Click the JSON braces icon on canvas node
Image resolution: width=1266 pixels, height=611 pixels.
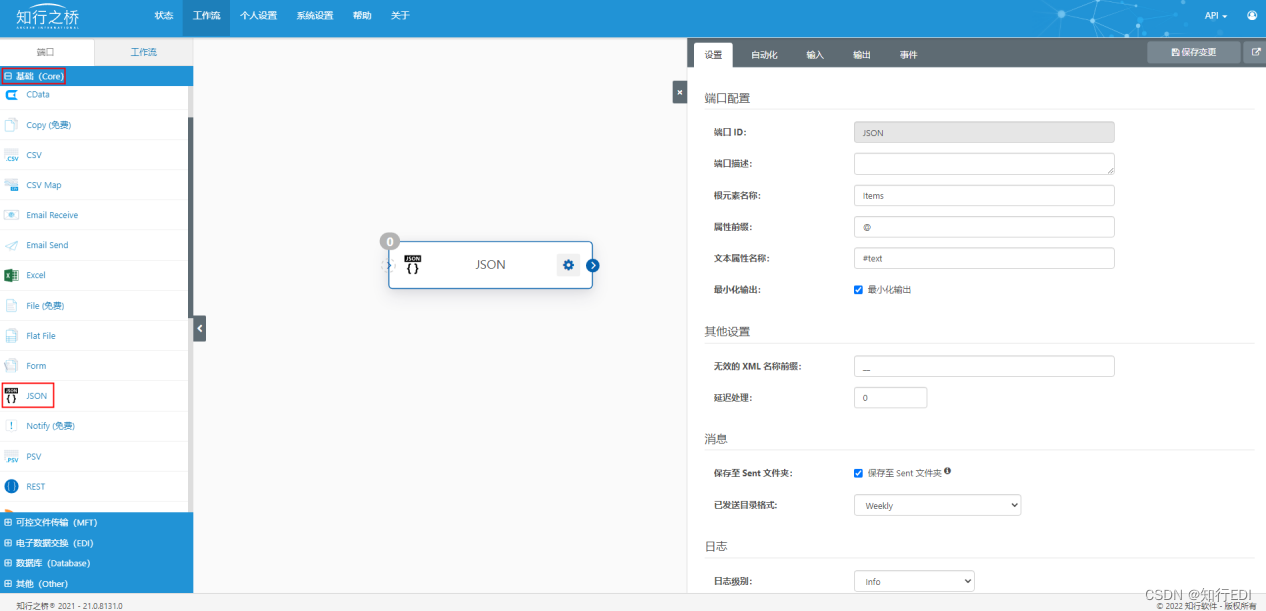[412, 265]
